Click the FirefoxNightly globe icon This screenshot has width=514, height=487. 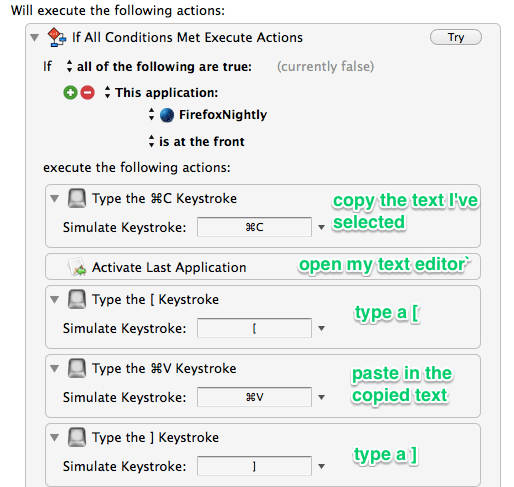click(167, 115)
